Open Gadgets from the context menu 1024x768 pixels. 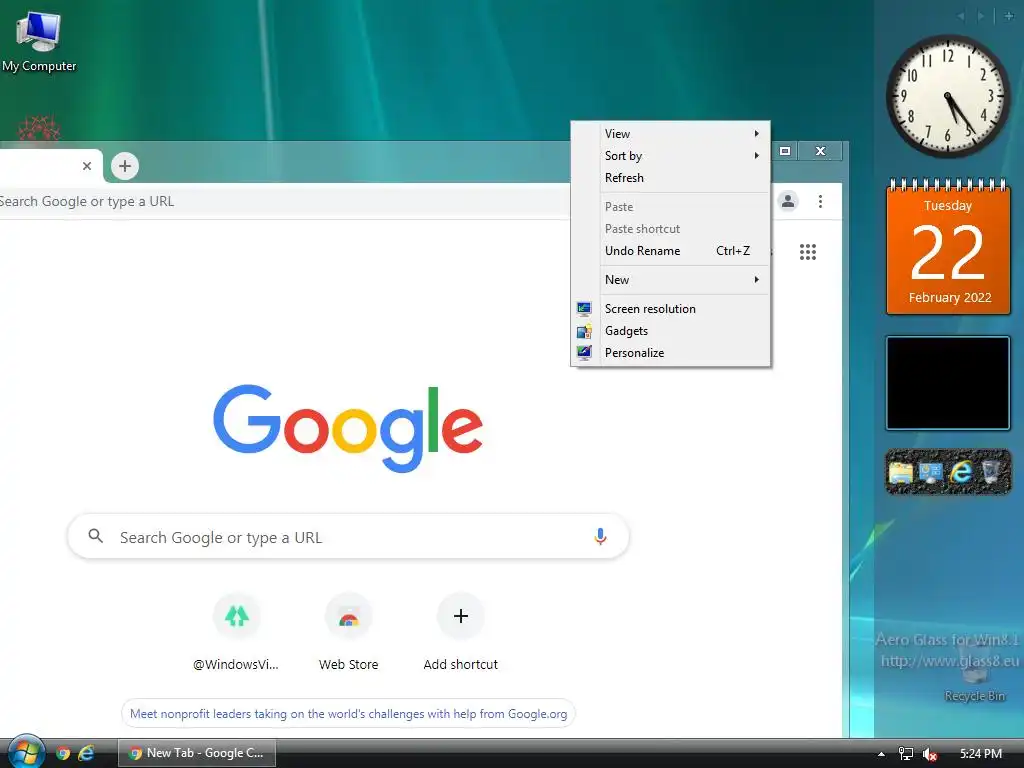tap(683, 331)
